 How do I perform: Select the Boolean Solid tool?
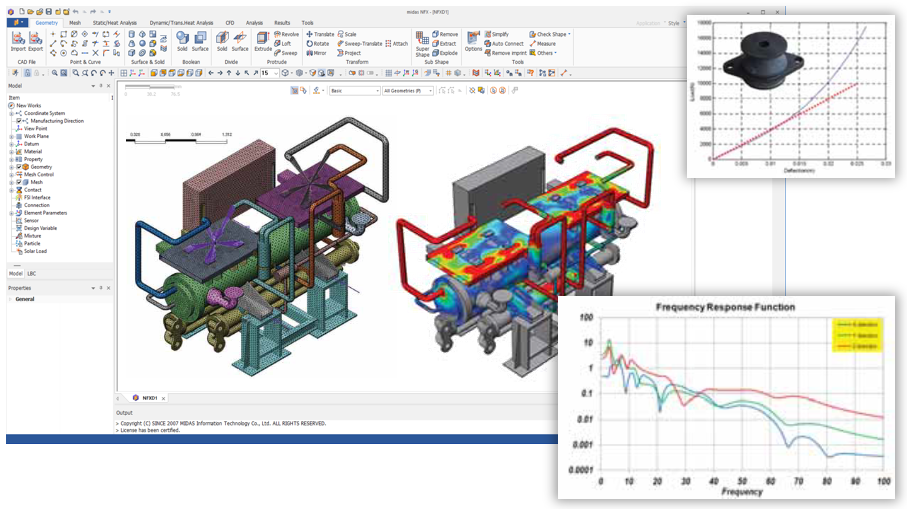pyautogui.click(x=182, y=41)
